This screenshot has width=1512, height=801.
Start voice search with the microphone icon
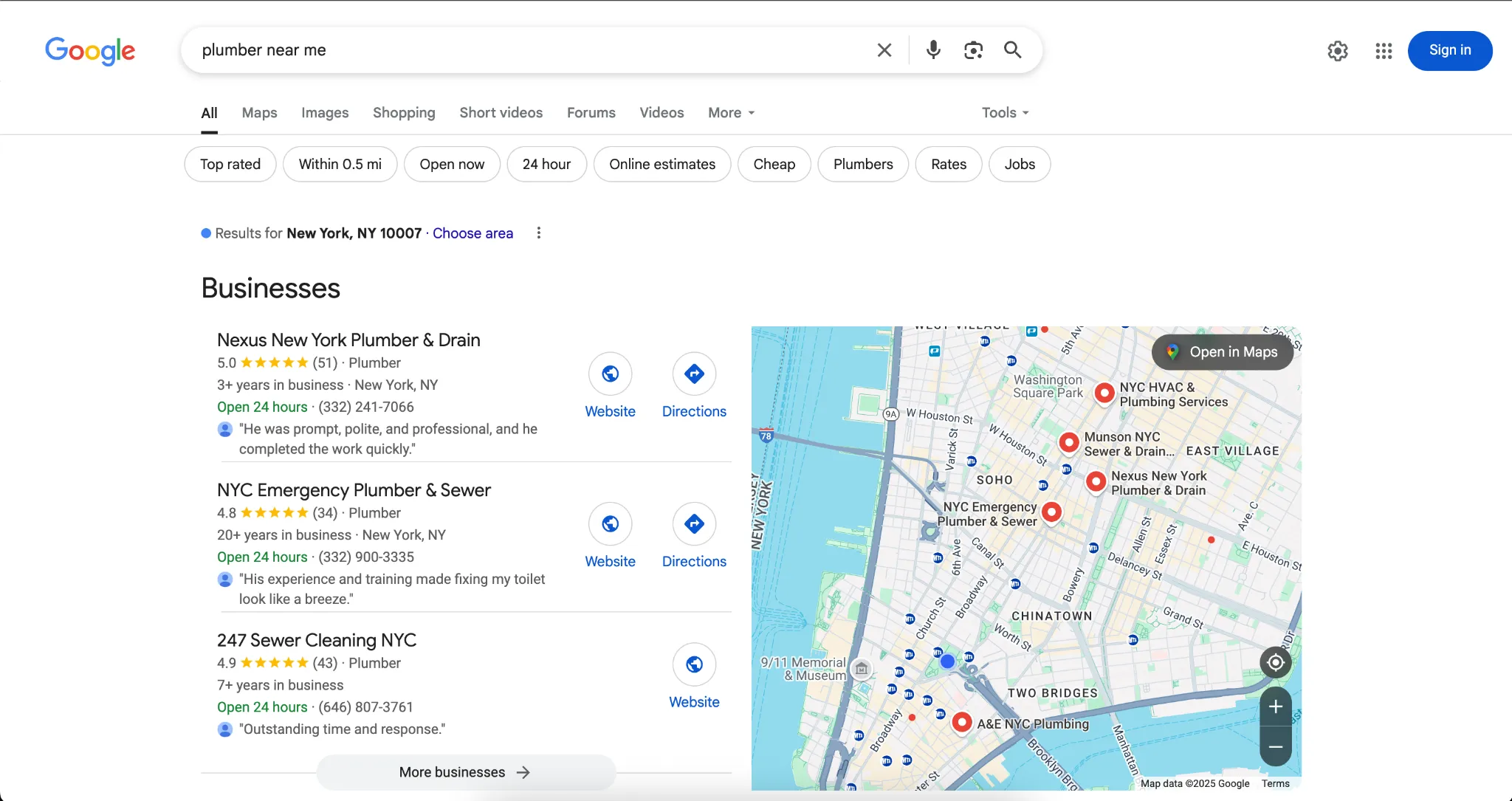point(933,49)
